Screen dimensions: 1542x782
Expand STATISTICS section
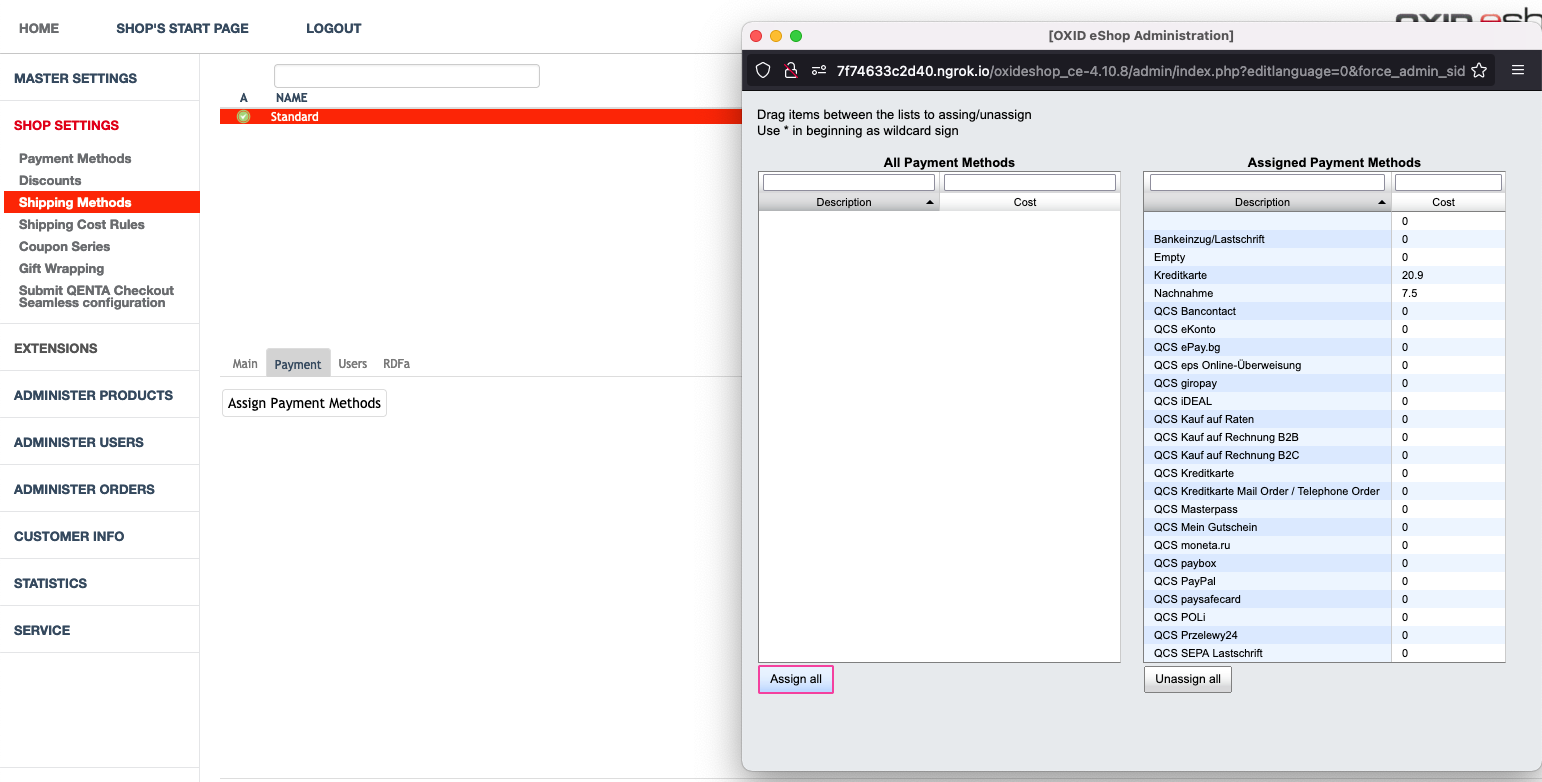pyautogui.click(x=50, y=583)
